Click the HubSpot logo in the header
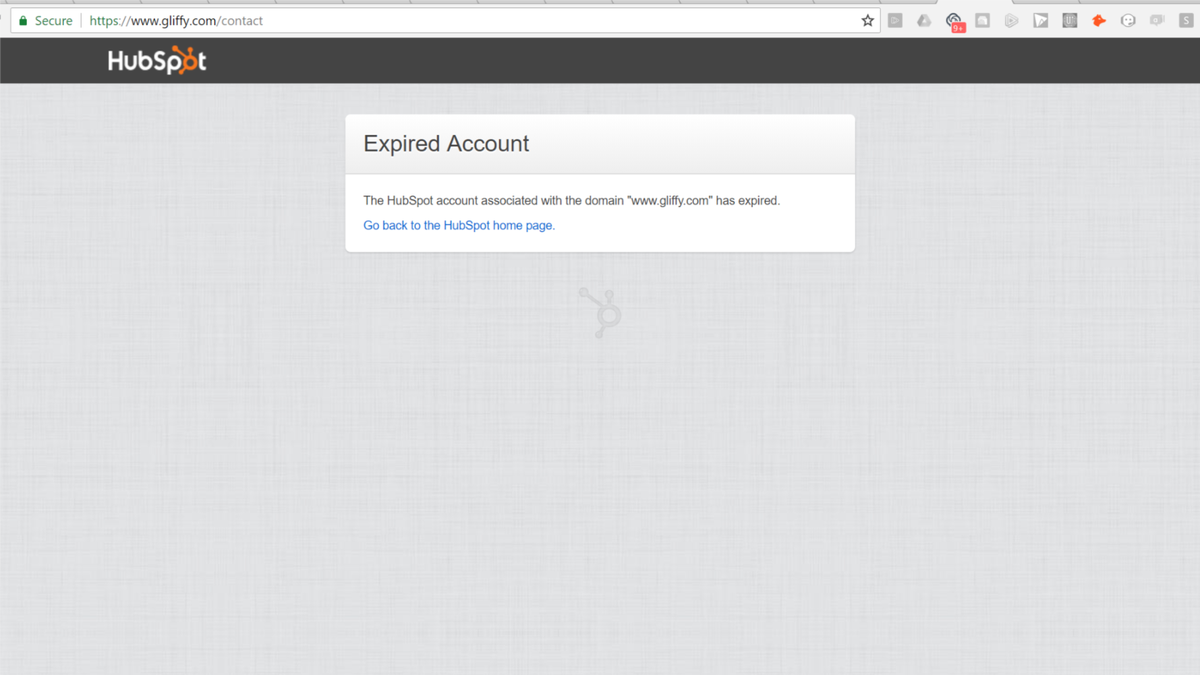1200x675 pixels. [157, 60]
